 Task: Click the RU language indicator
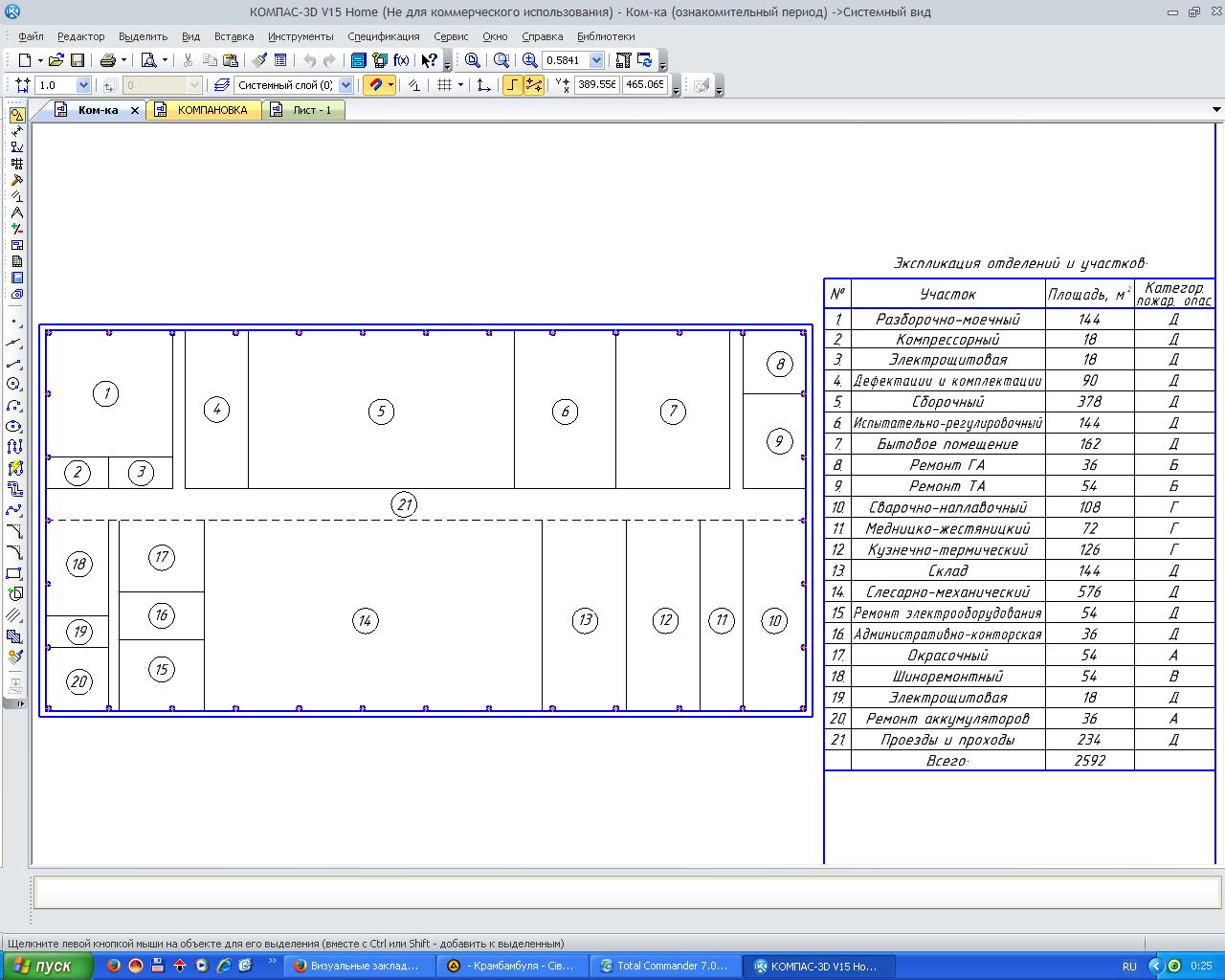point(1129,967)
